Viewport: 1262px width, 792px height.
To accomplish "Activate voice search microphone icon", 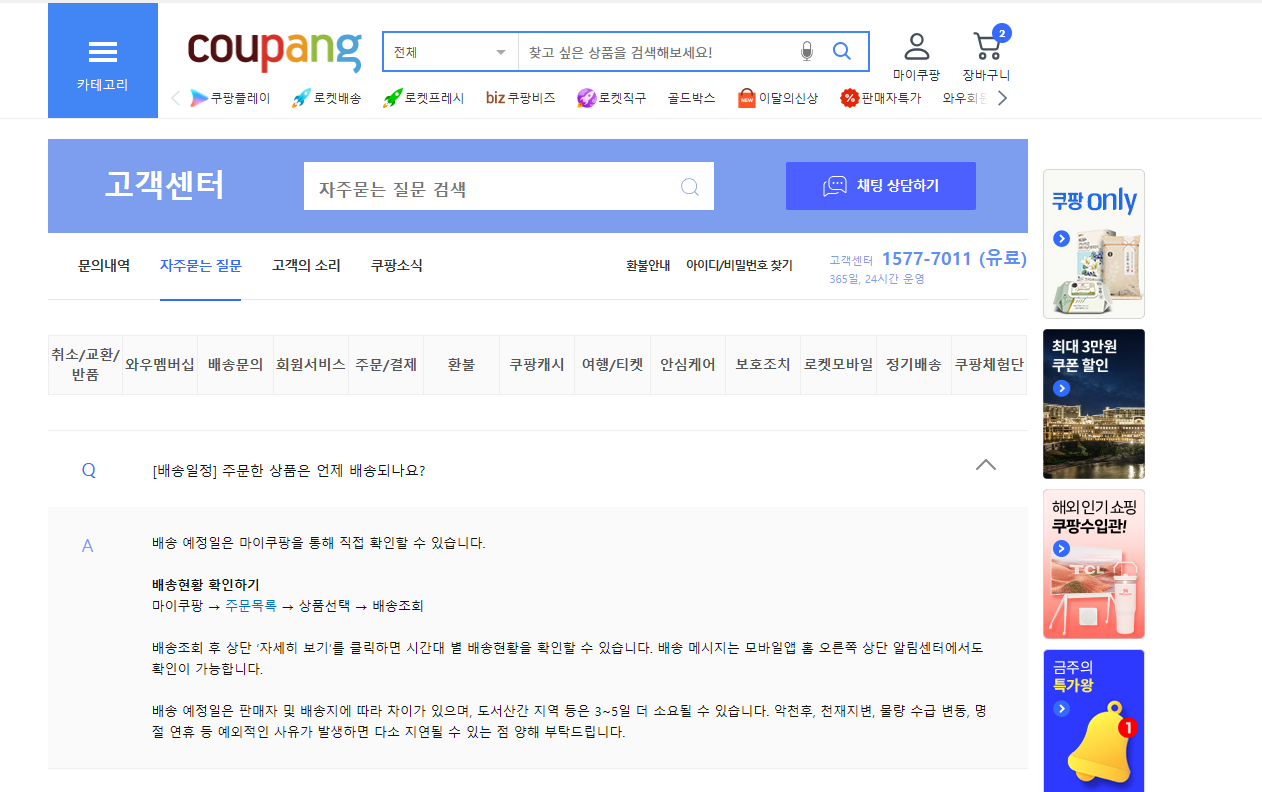I will click(807, 52).
